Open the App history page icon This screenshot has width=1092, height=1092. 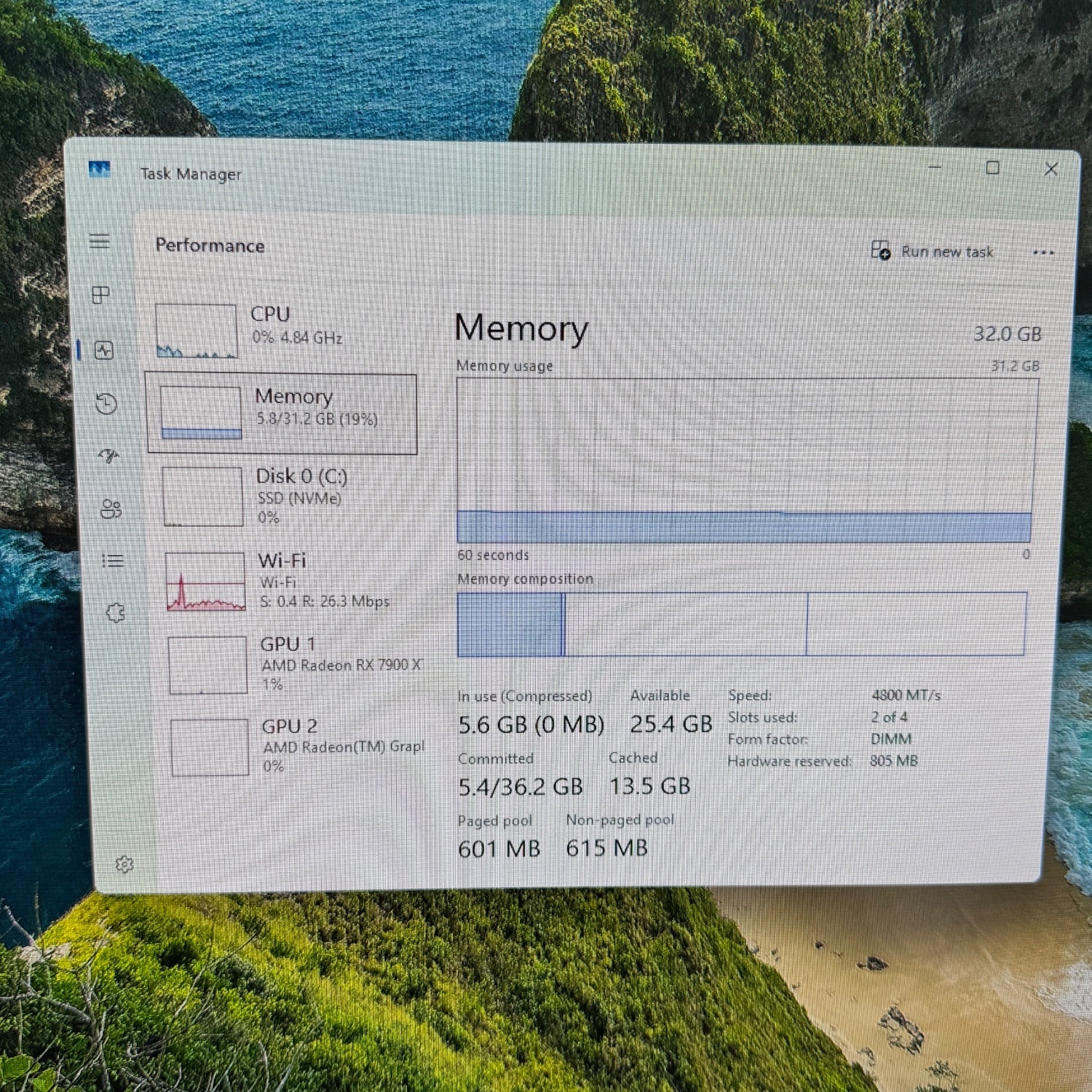click(x=106, y=403)
